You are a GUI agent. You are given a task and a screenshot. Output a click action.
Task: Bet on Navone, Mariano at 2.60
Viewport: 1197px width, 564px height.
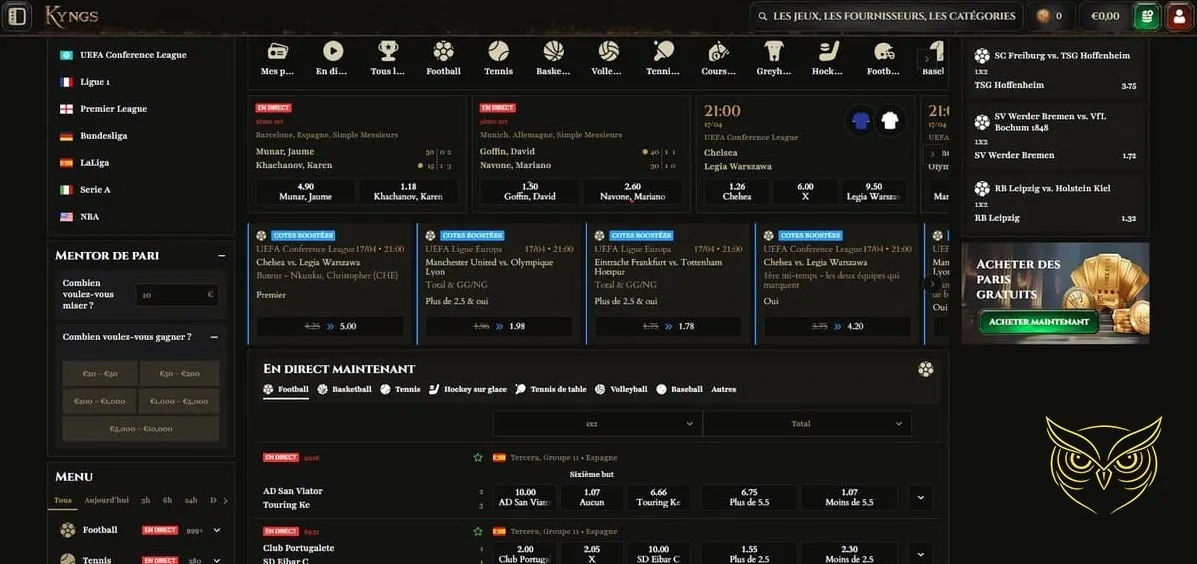point(632,192)
